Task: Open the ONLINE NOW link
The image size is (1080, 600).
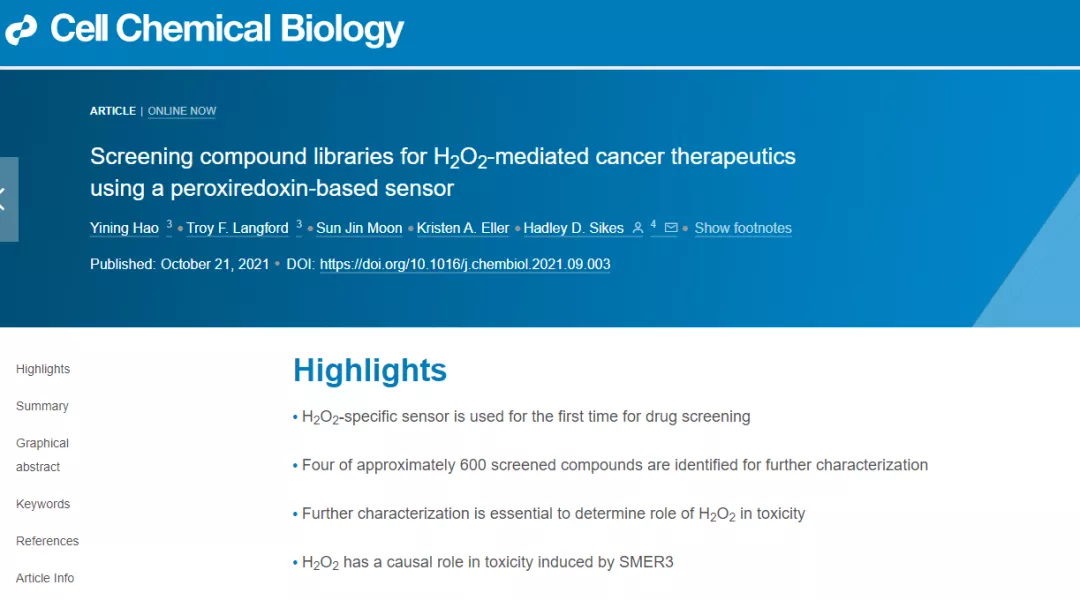Action: coord(182,111)
